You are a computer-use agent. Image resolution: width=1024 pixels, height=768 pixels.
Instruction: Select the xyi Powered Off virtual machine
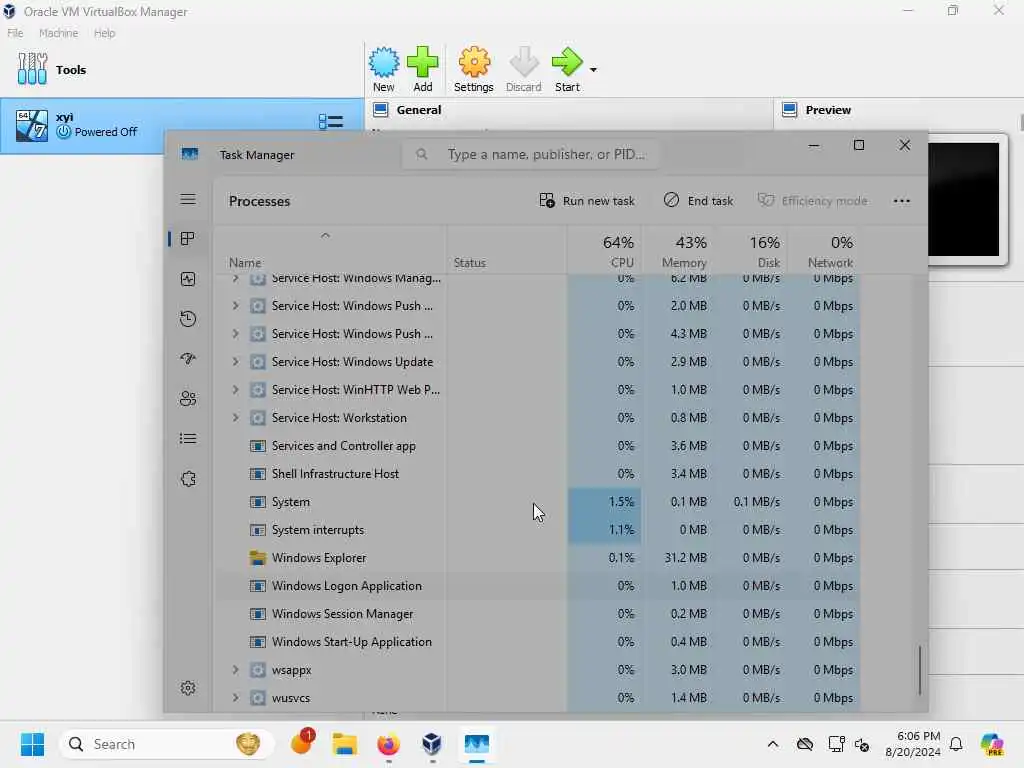tap(182, 125)
